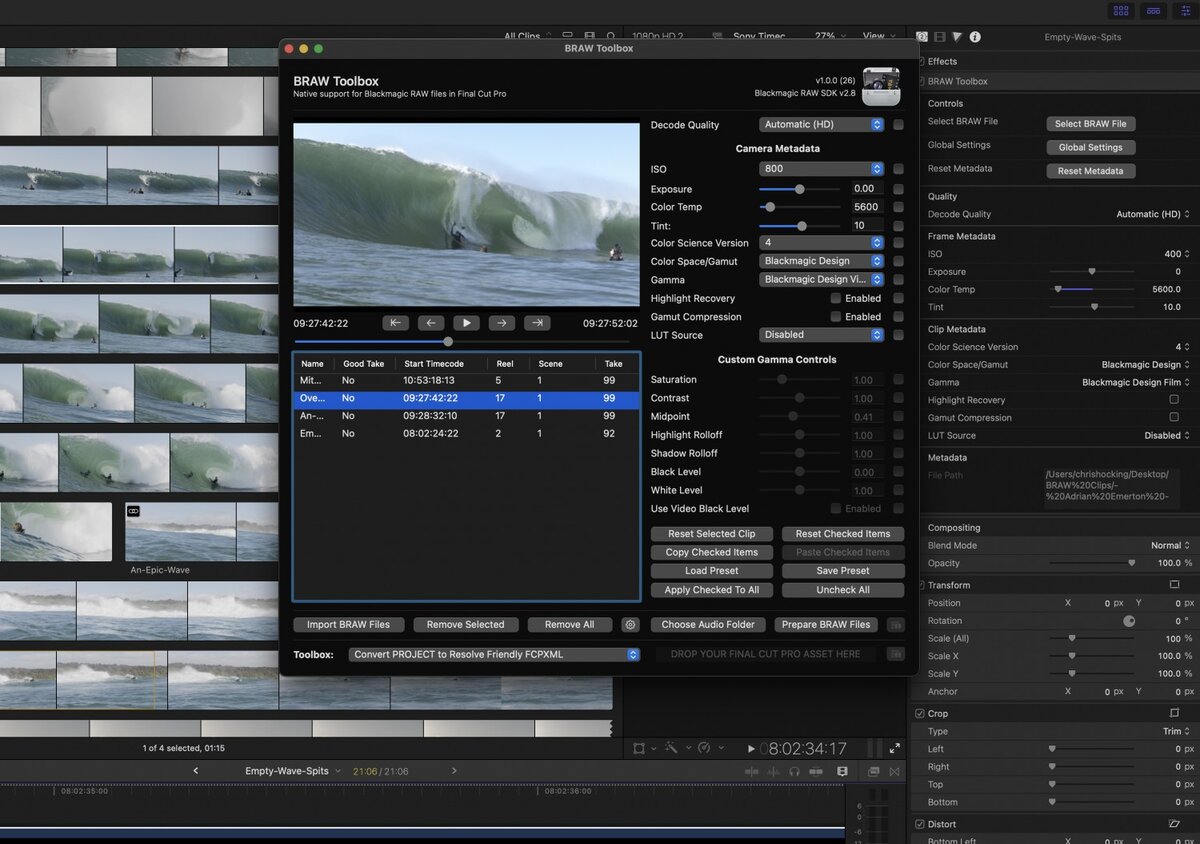
Task: Step forward one frame arrow button
Action: (x=501, y=323)
